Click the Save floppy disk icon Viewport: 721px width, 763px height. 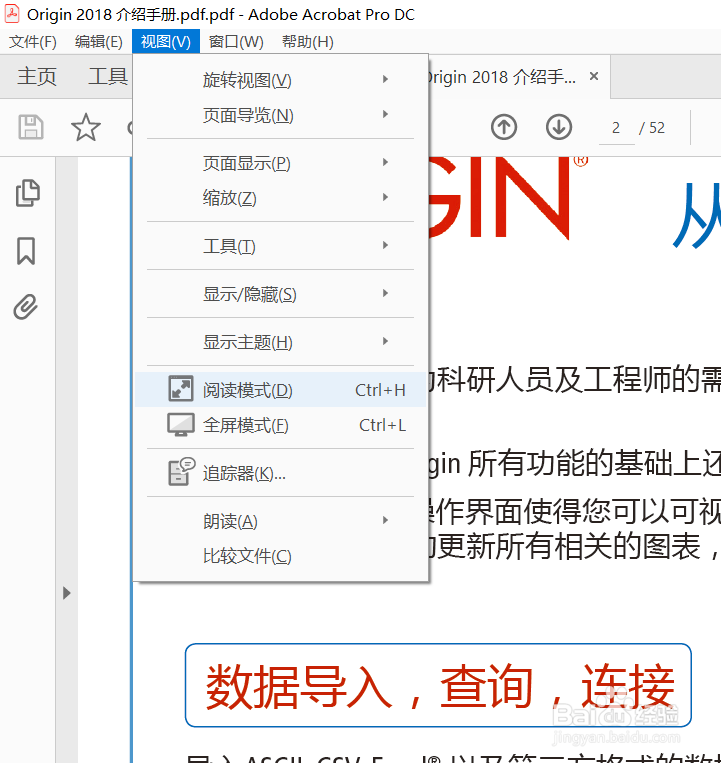(31, 127)
